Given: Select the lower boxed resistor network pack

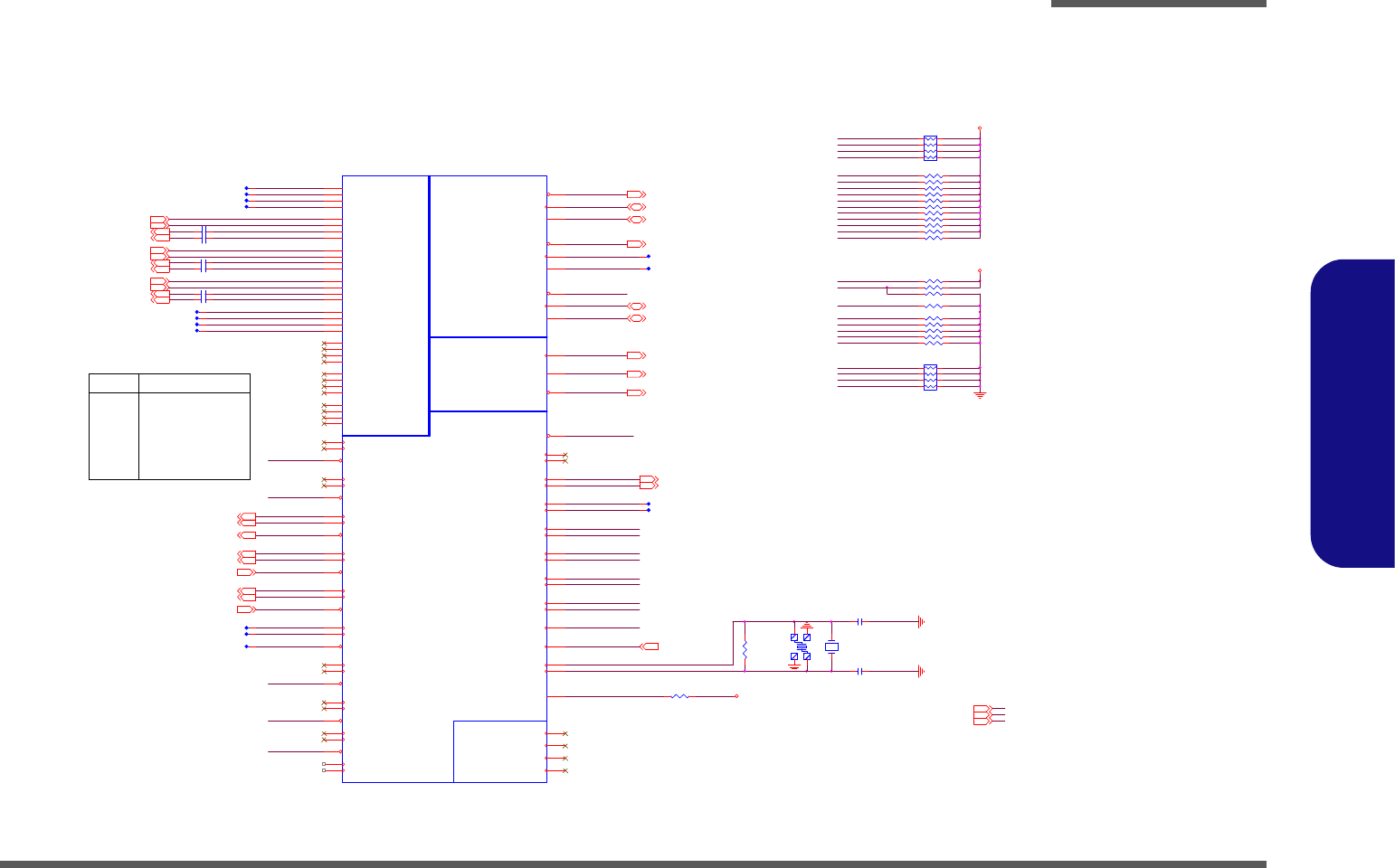Looking at the screenshot, I should tap(930, 377).
